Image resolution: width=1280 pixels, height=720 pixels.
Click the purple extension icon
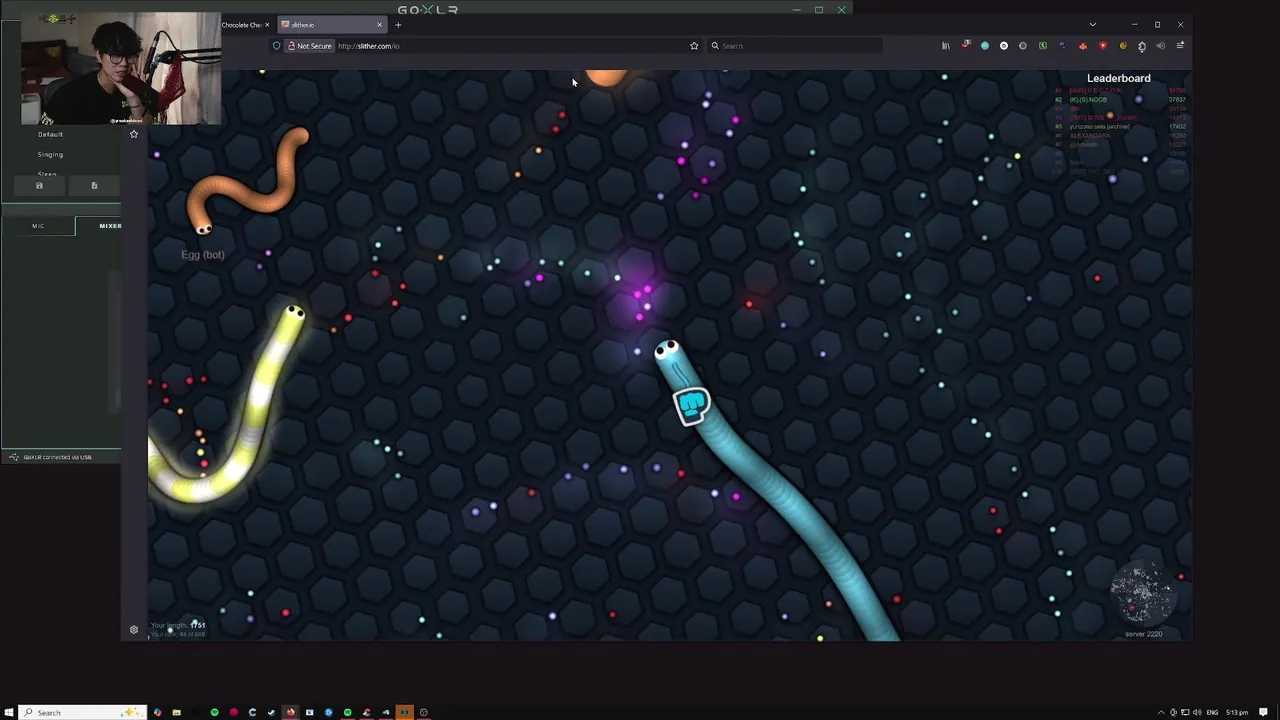point(1062,46)
